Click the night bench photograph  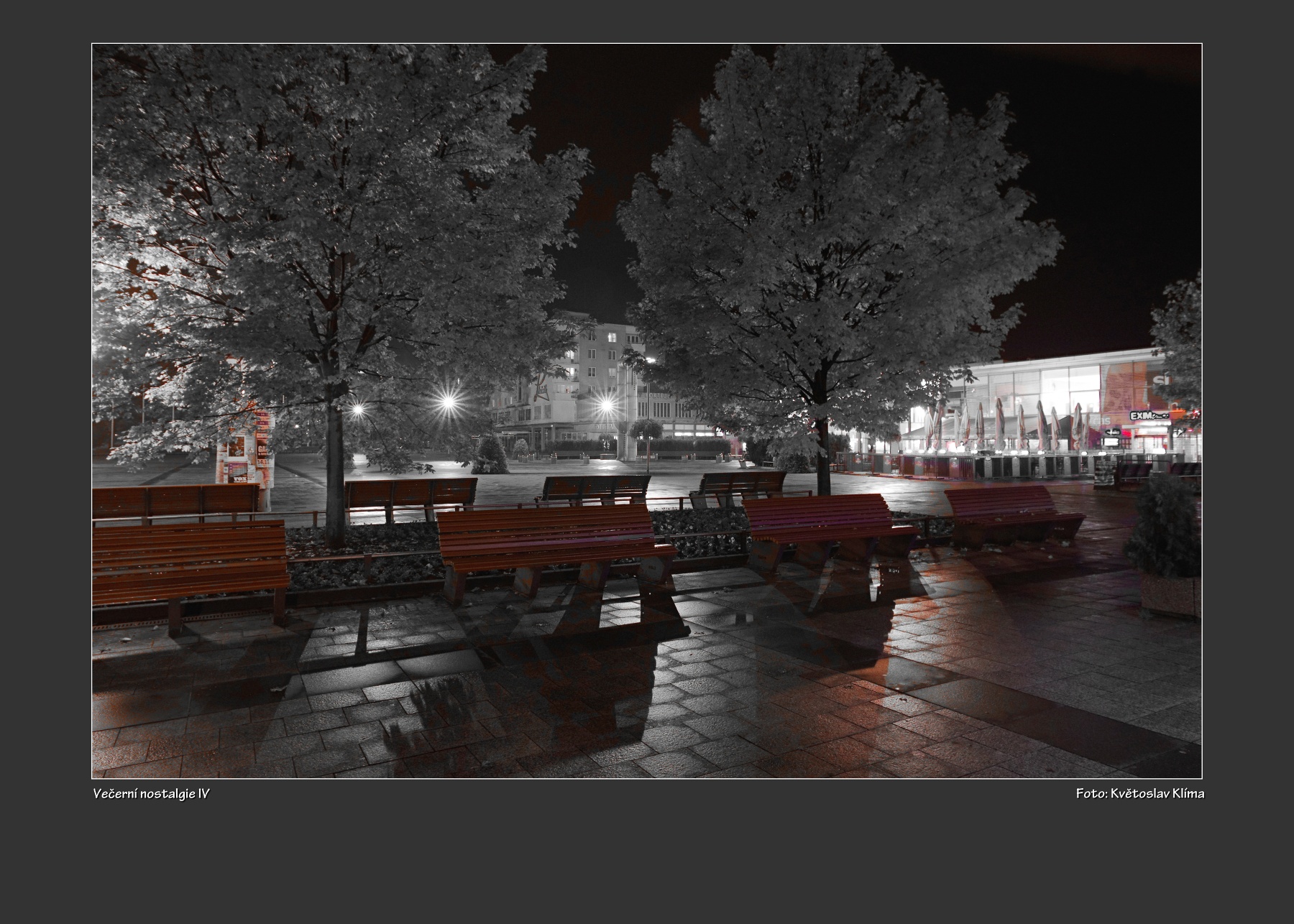(647, 411)
